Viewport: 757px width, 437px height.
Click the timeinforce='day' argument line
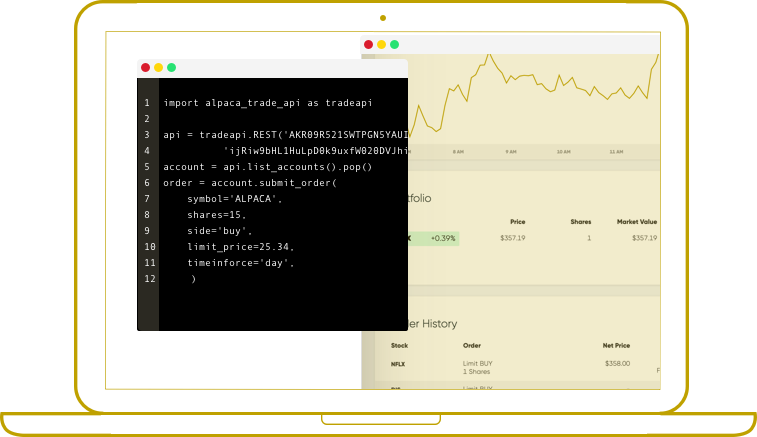(x=241, y=263)
